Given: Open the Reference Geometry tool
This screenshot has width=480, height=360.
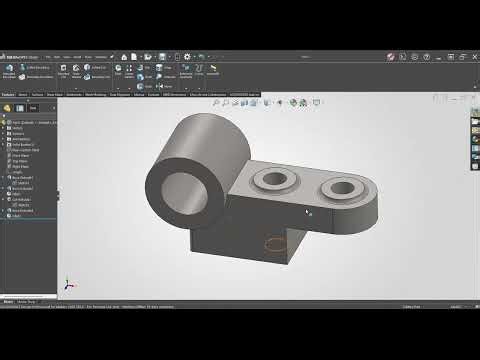Looking at the screenshot, I should [186, 71].
